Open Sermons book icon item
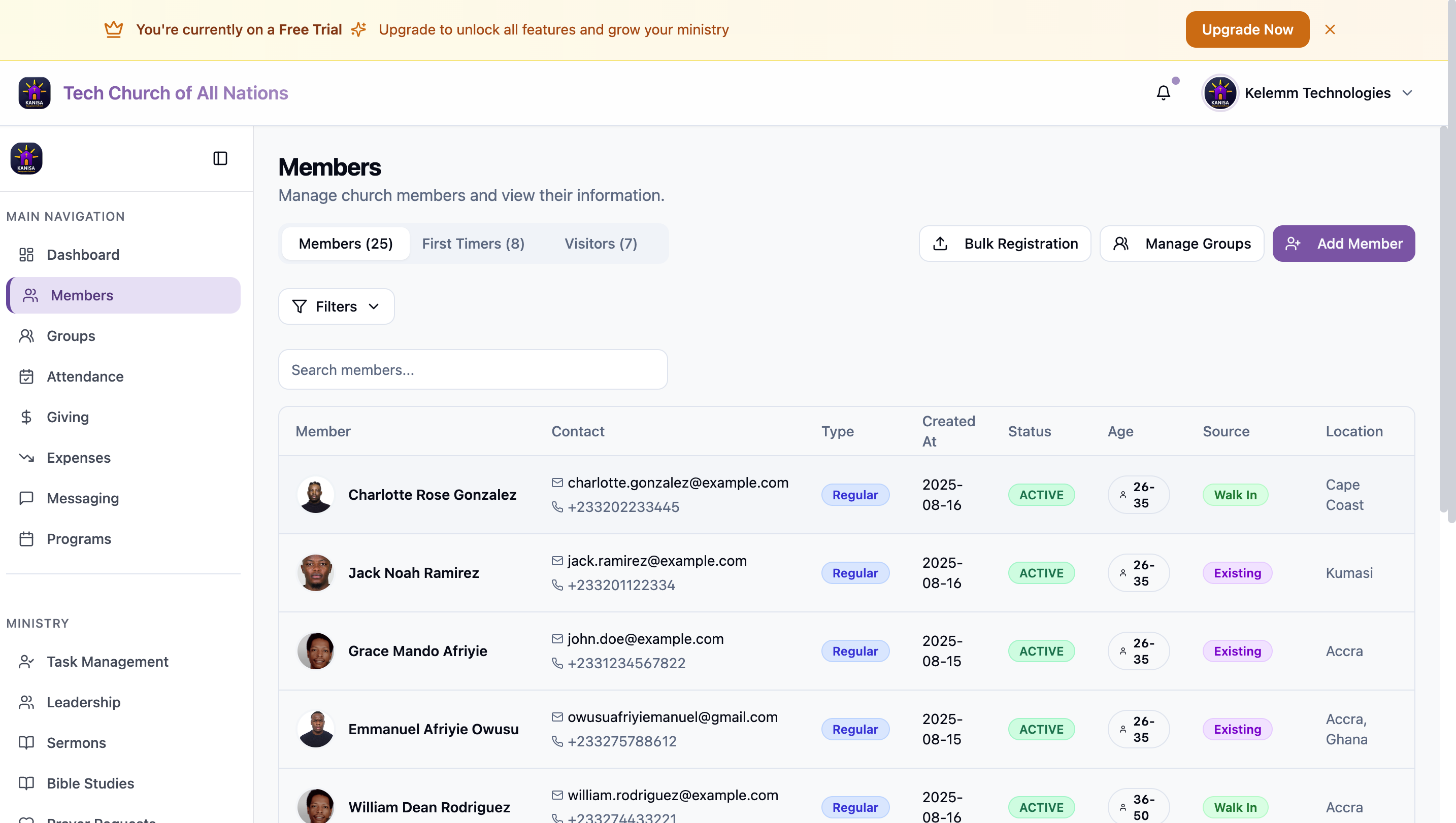Image resolution: width=1456 pixels, height=823 pixels. coord(76,743)
